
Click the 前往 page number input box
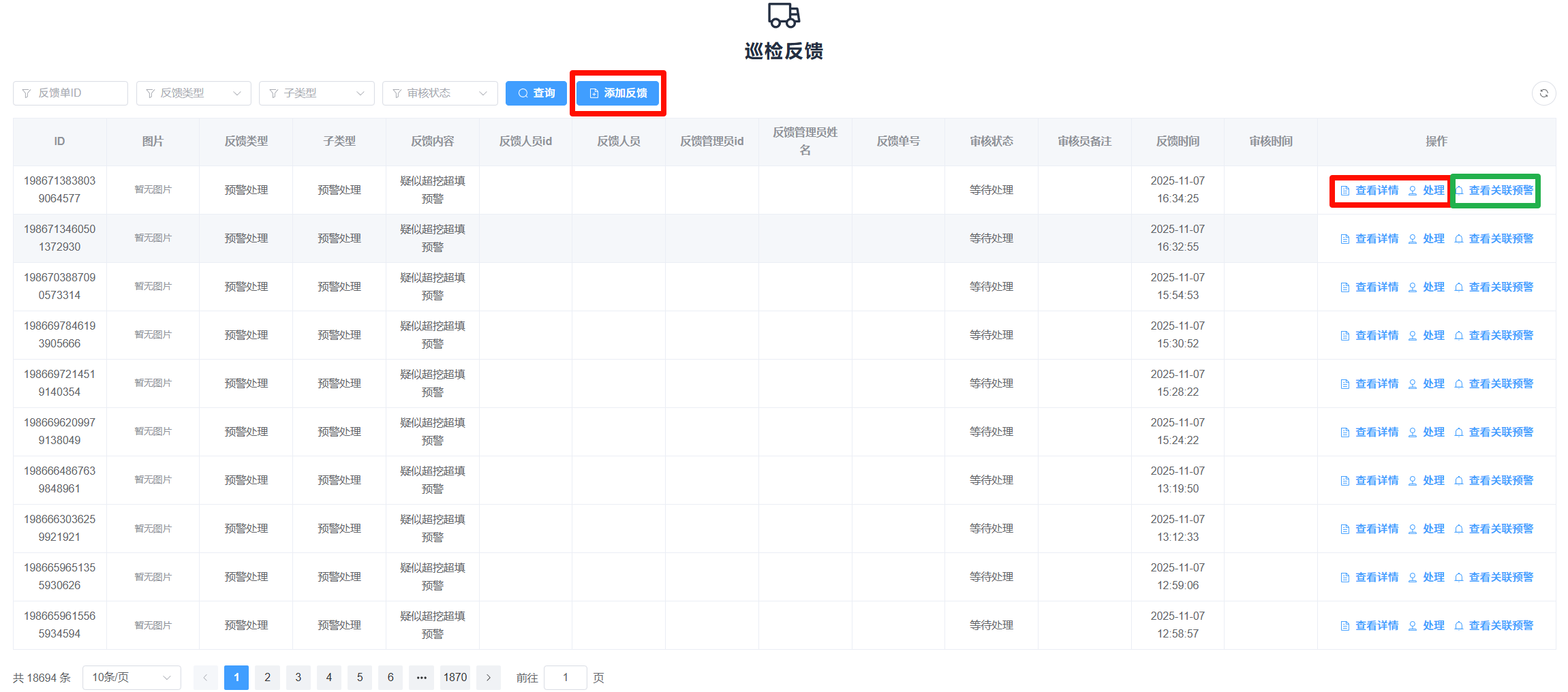coord(565,677)
